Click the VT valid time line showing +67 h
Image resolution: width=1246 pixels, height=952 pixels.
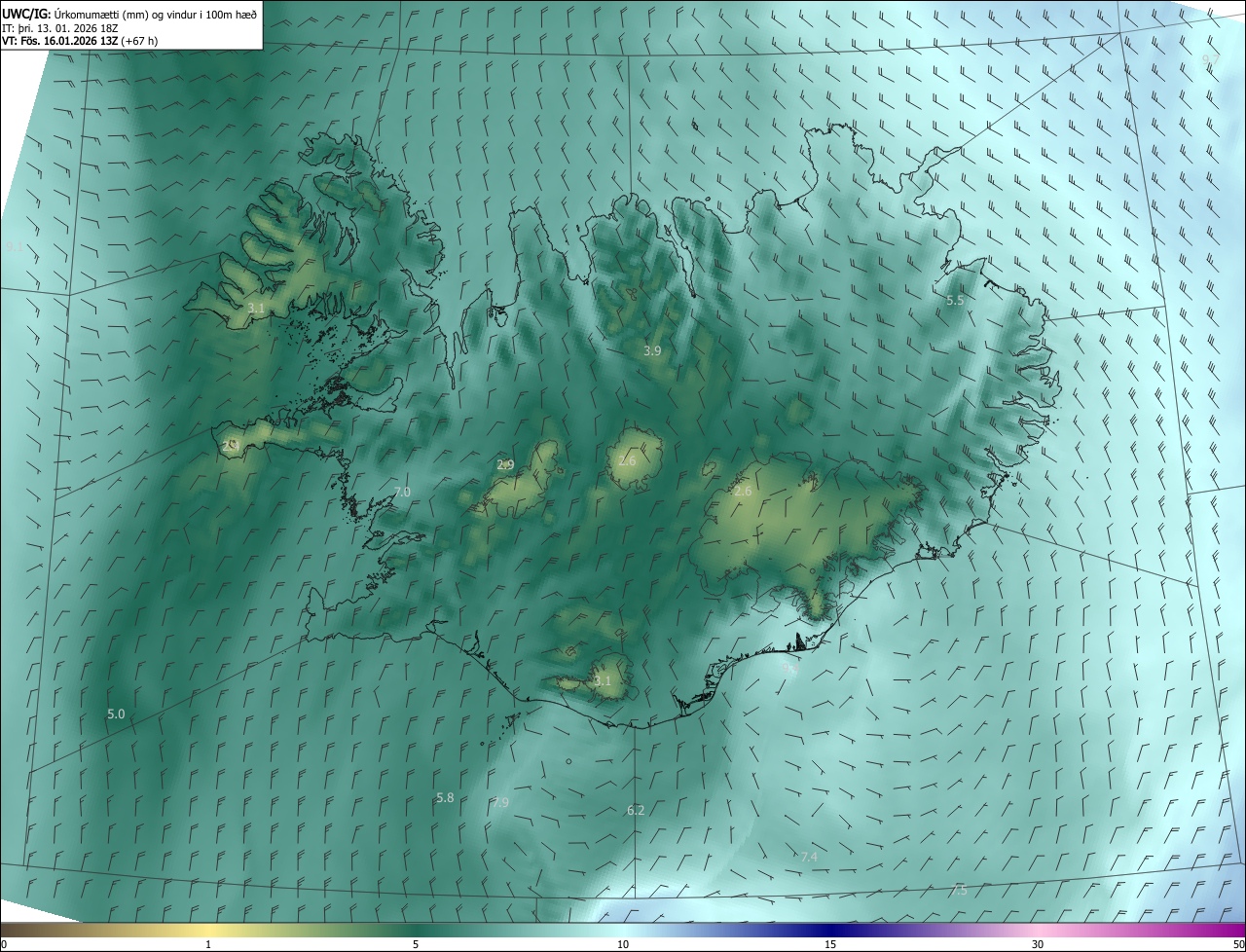tap(80, 41)
